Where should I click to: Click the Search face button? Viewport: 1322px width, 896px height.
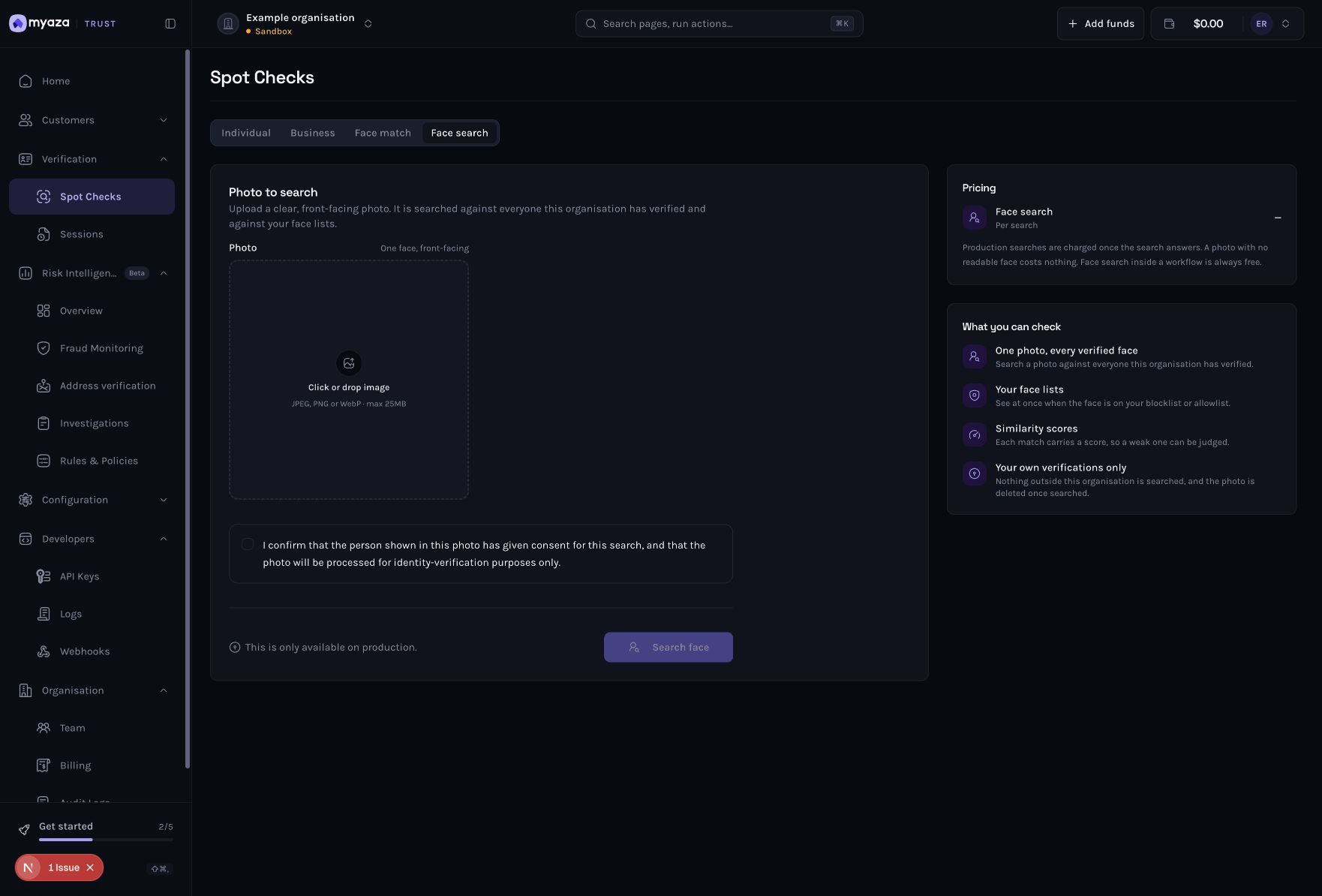pos(669,647)
